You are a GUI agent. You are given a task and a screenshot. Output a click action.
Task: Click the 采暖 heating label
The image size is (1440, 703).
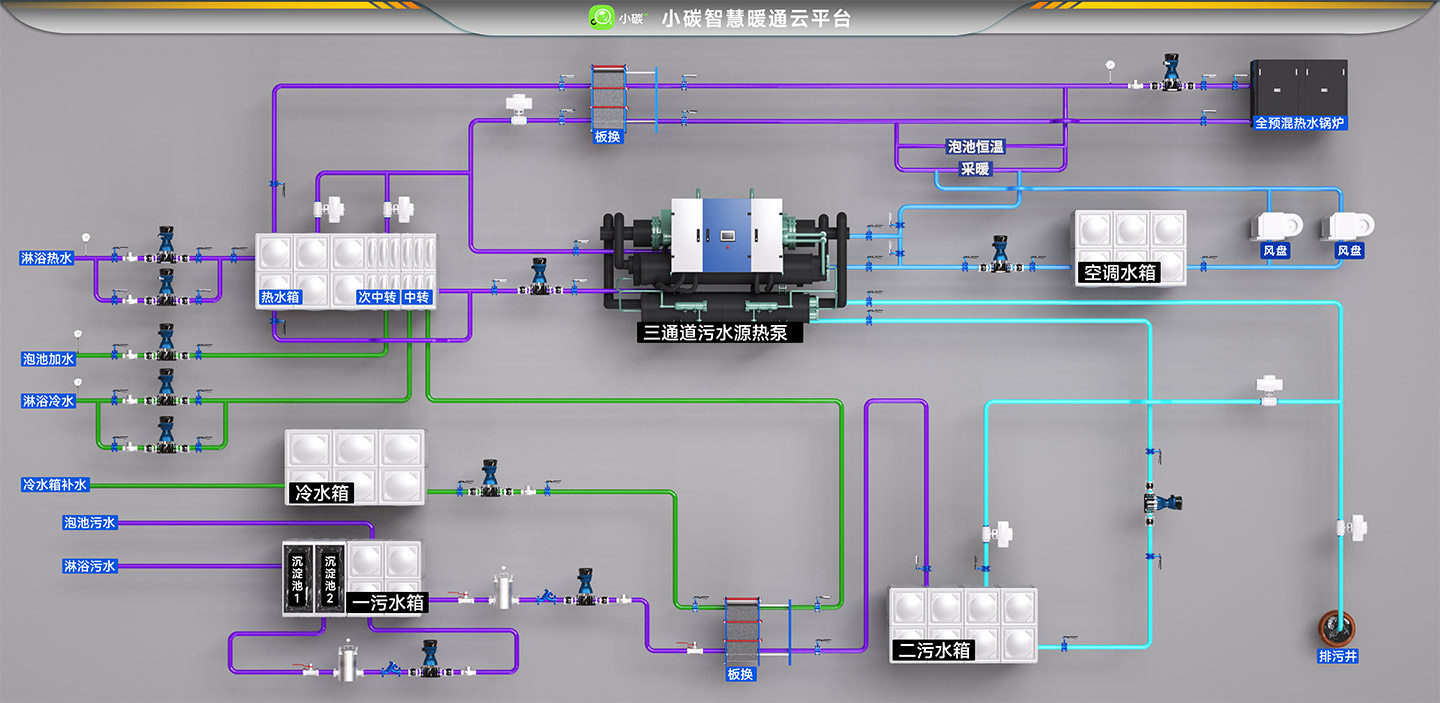pos(975,169)
